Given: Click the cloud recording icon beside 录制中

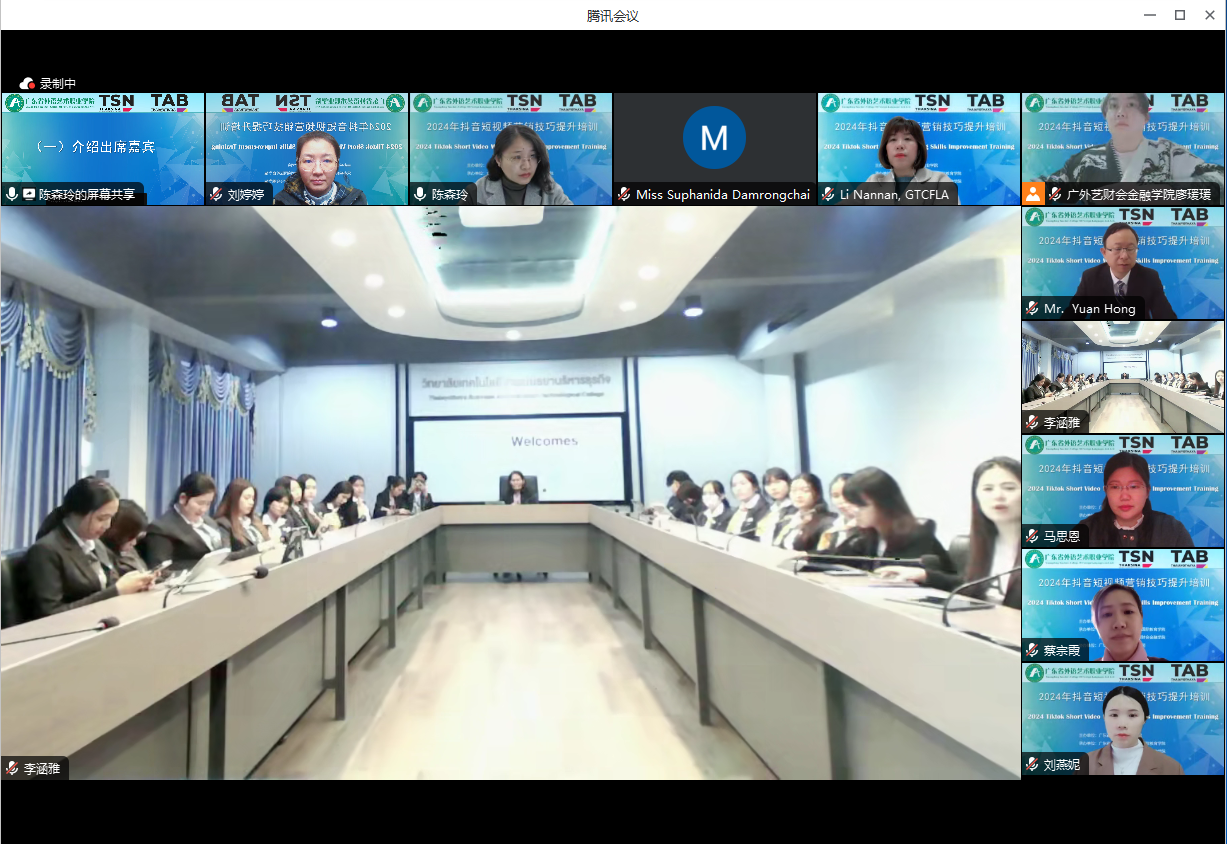Looking at the screenshot, I should pyautogui.click(x=27, y=84).
